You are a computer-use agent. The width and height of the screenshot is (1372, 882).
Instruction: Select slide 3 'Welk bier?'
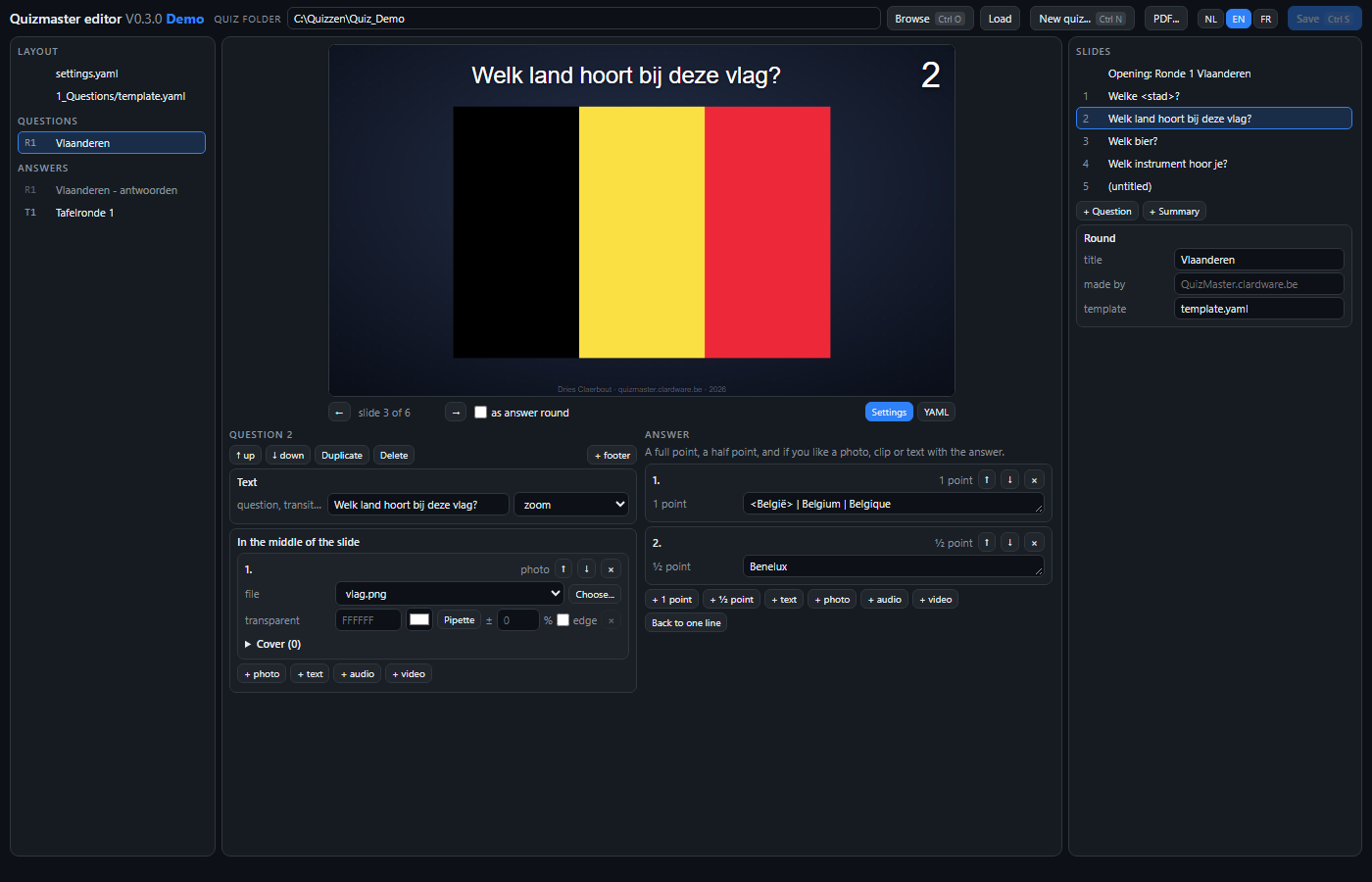click(x=1214, y=141)
